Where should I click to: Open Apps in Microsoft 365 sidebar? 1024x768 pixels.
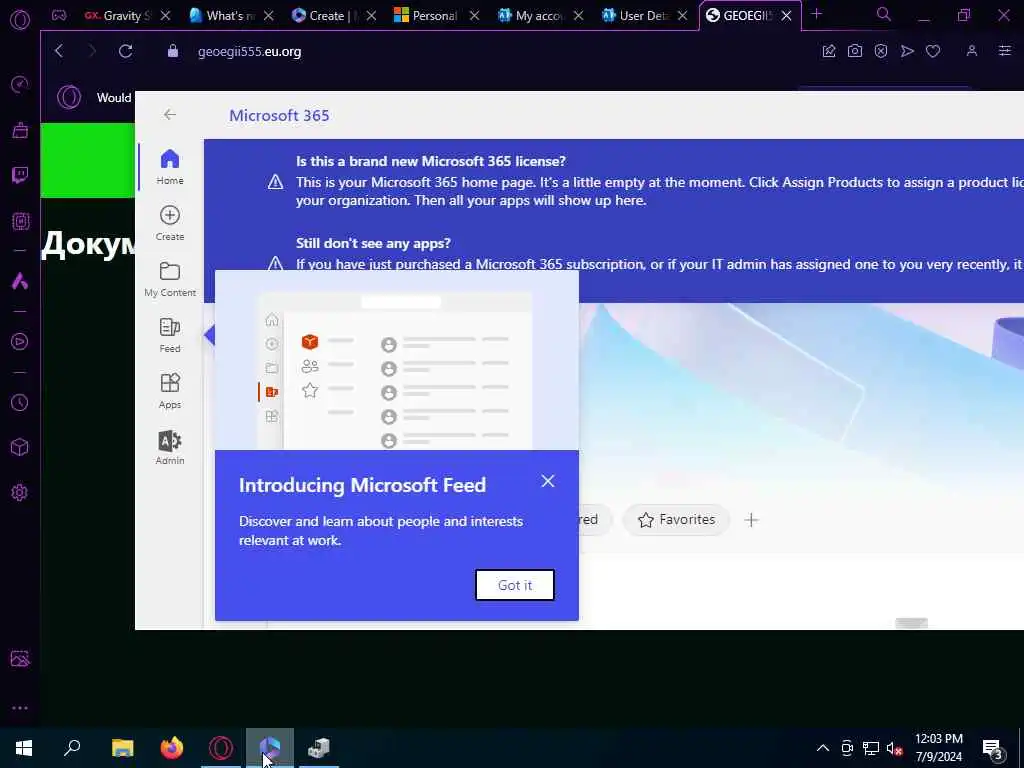tap(170, 392)
